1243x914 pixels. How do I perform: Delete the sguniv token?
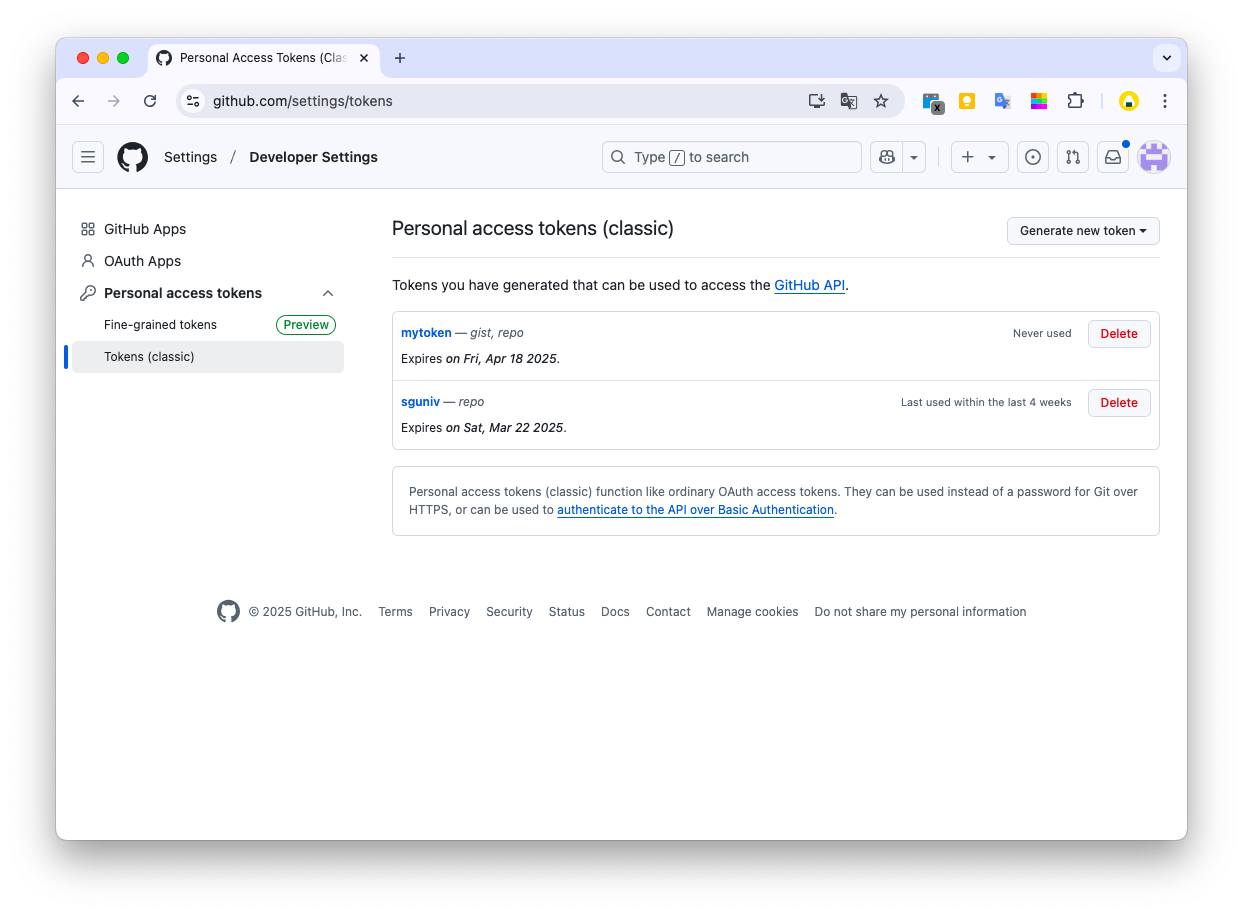click(1119, 403)
